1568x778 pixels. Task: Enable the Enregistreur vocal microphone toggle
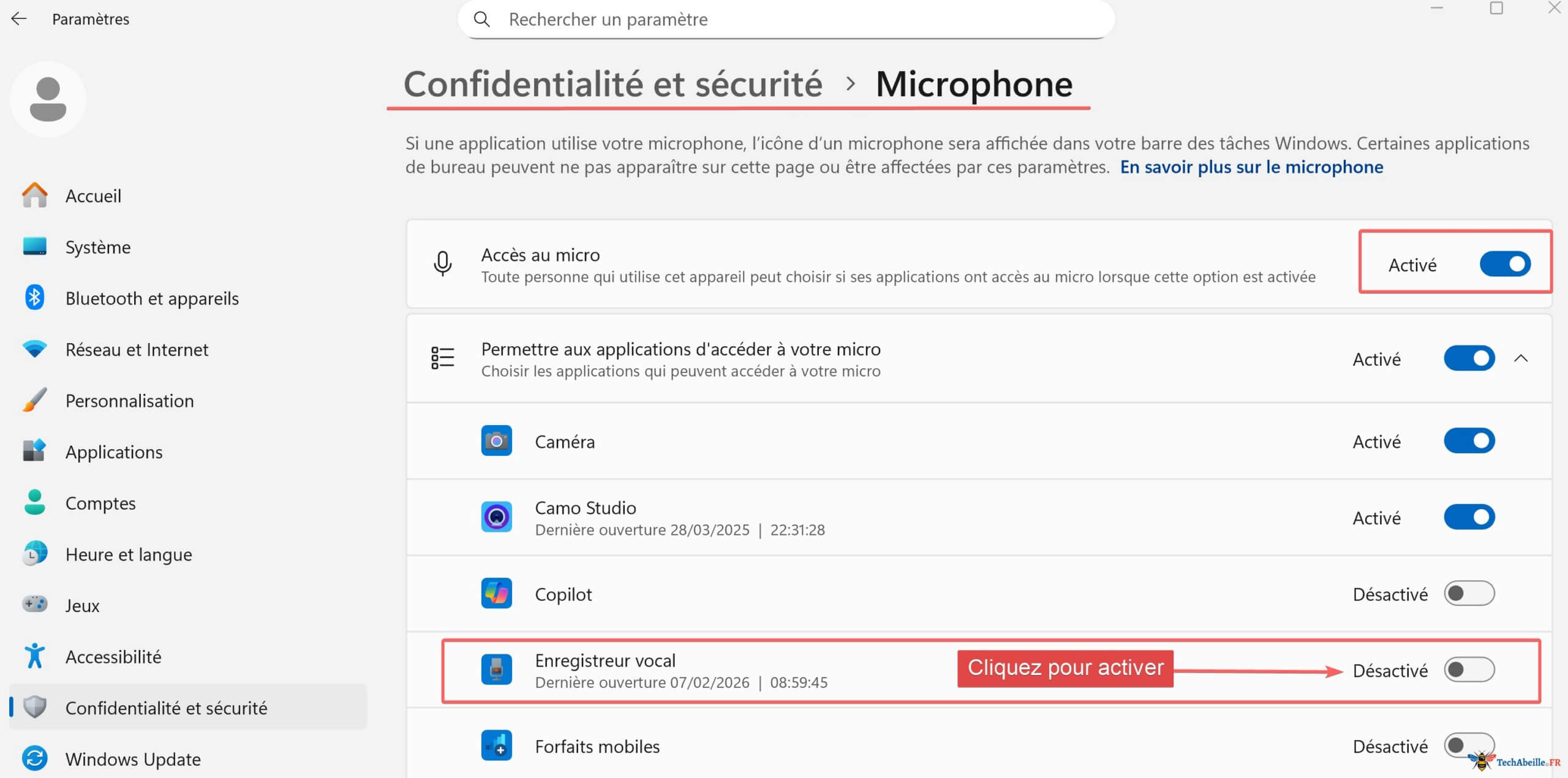(1469, 670)
